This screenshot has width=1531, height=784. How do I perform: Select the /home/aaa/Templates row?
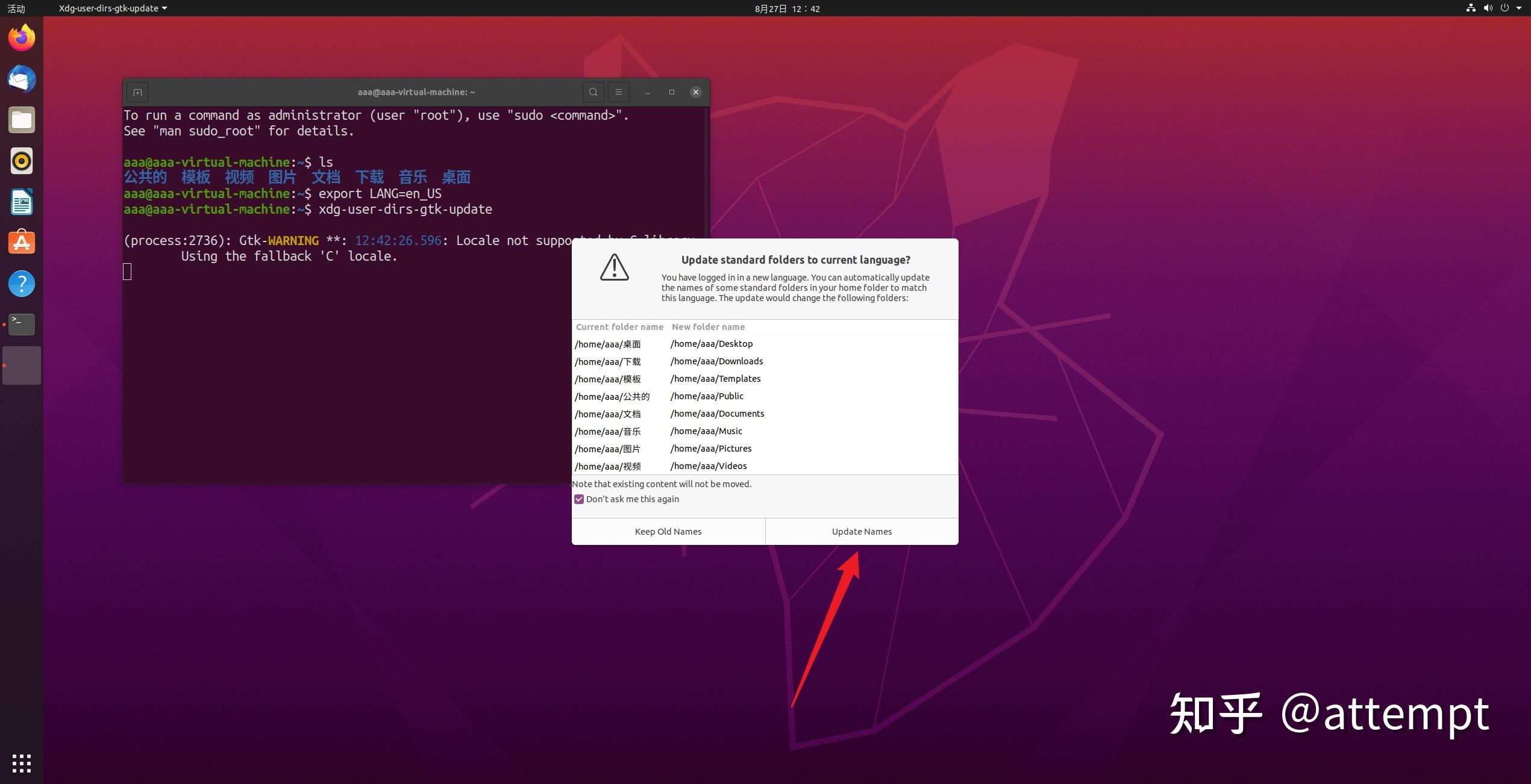765,379
